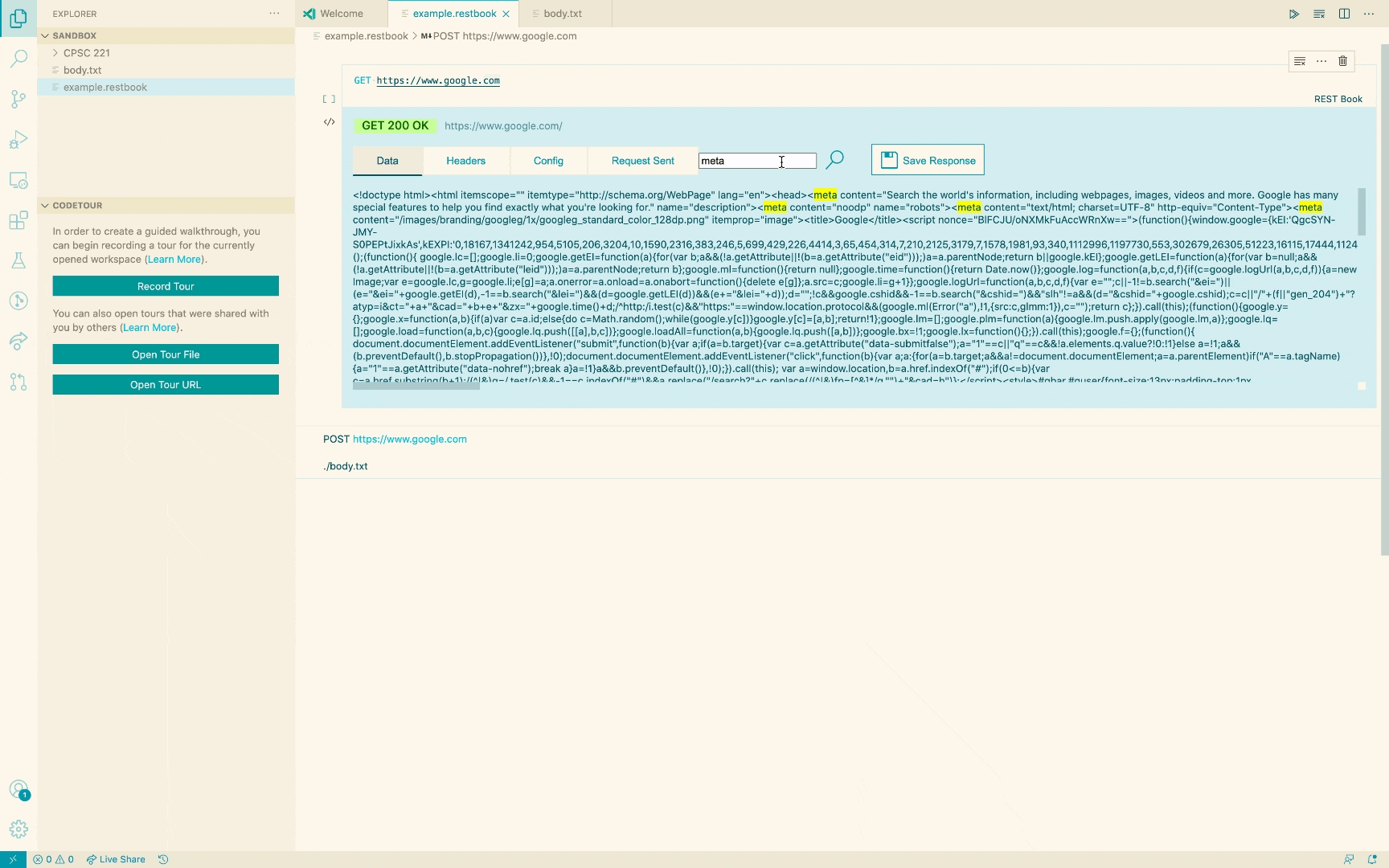Open the pull request activity bar icon

(x=18, y=382)
